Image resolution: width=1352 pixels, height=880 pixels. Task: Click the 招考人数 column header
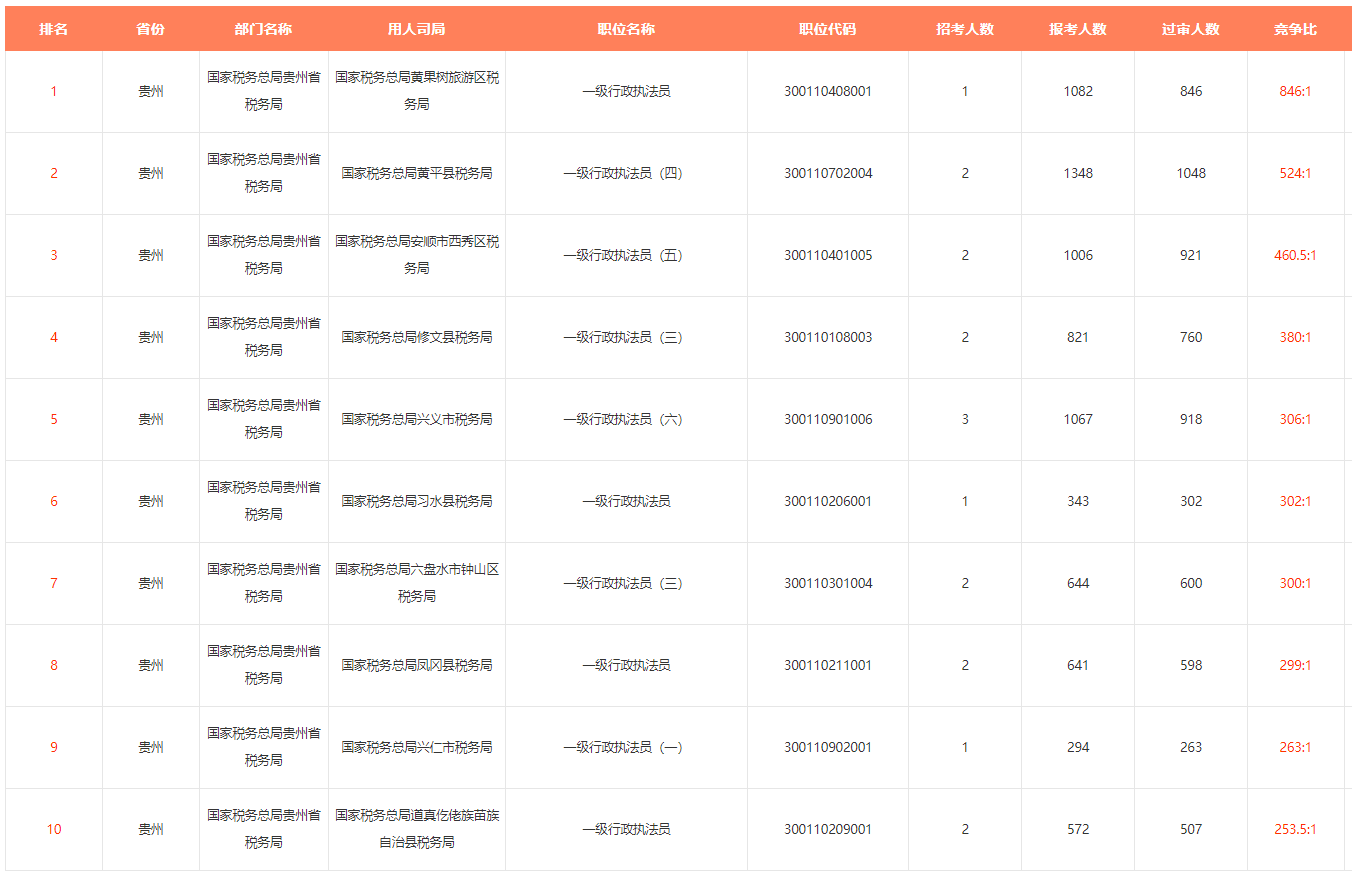(964, 29)
